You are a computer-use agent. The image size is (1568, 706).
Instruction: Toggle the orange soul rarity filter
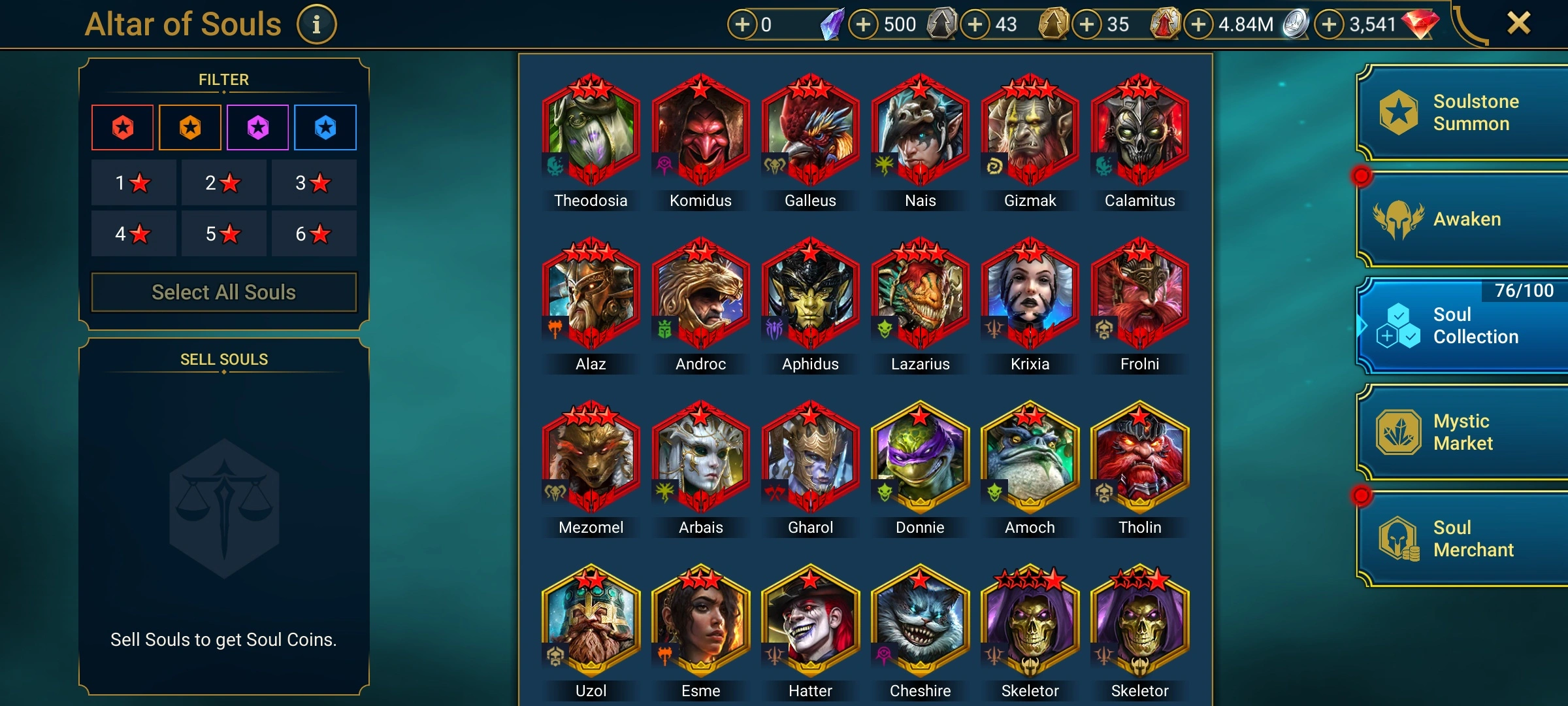point(190,127)
